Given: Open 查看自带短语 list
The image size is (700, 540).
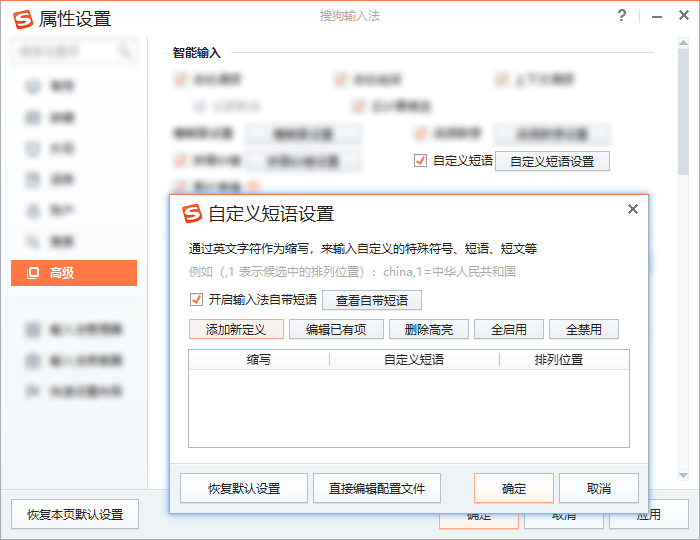Looking at the screenshot, I should click(x=372, y=300).
